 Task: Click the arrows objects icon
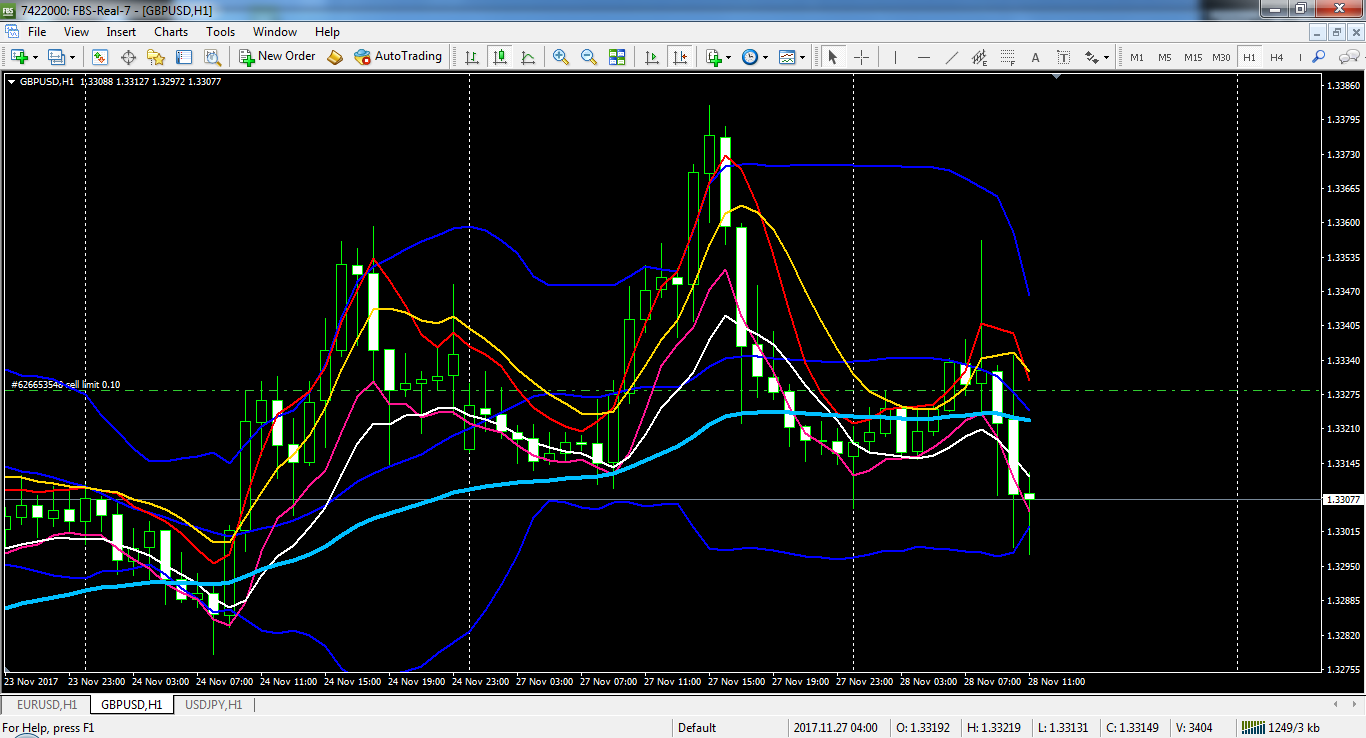click(x=1092, y=57)
